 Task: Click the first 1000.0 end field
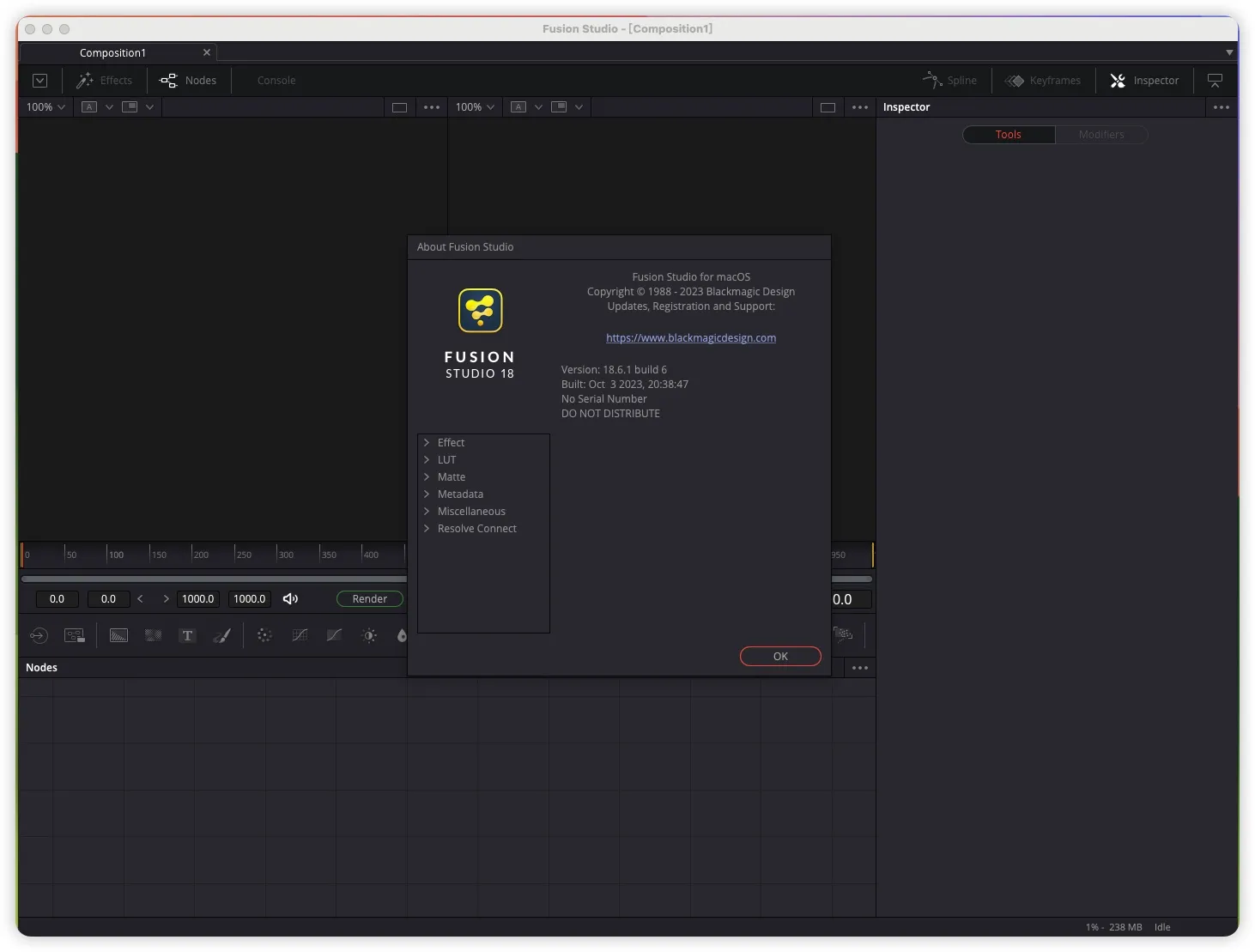[197, 599]
